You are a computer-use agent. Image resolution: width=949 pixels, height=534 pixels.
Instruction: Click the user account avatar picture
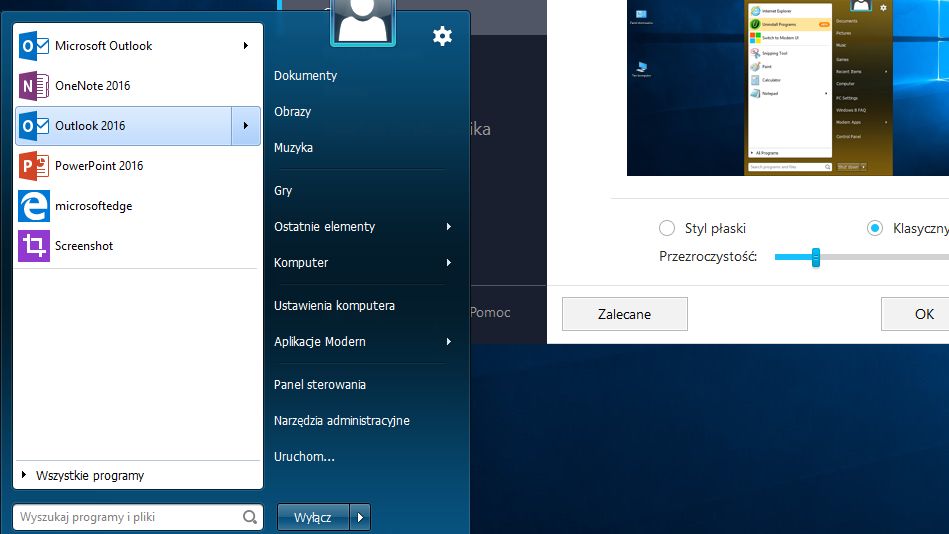[x=363, y=22]
